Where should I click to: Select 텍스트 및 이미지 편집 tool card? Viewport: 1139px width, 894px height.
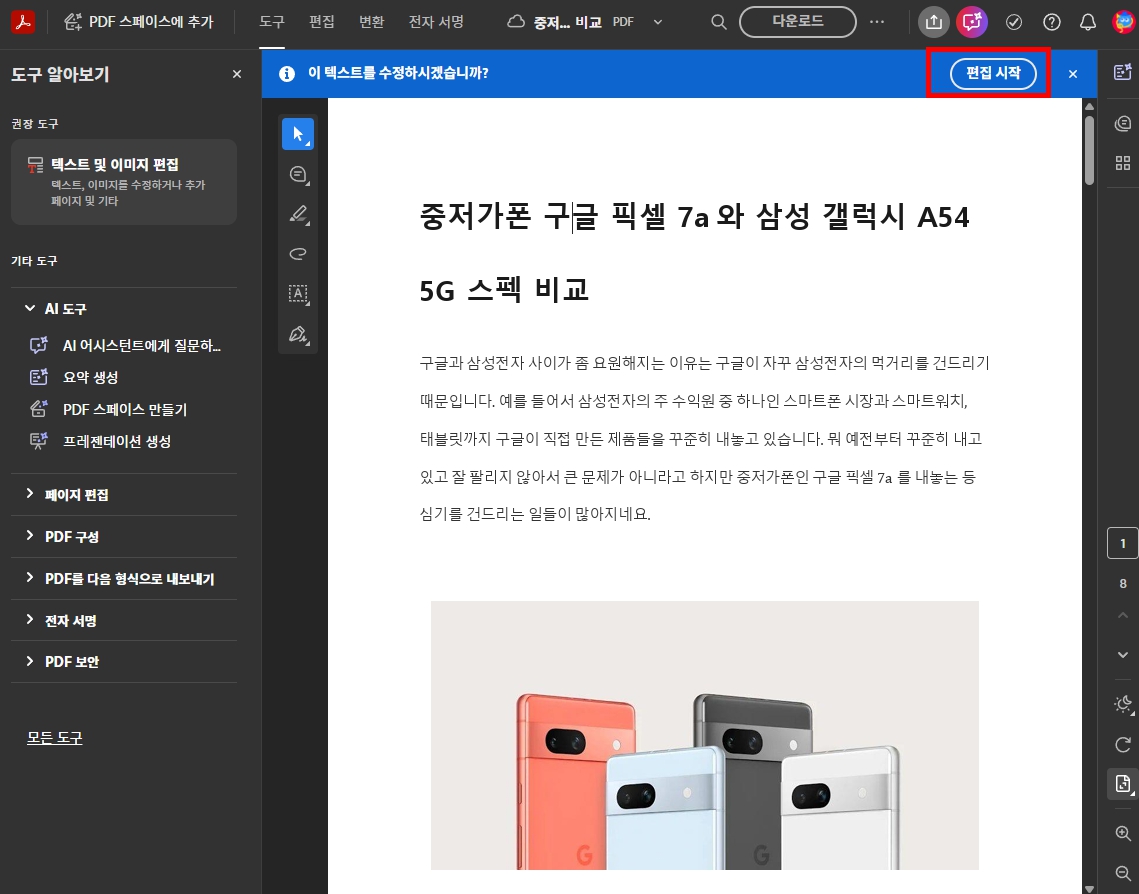point(123,182)
